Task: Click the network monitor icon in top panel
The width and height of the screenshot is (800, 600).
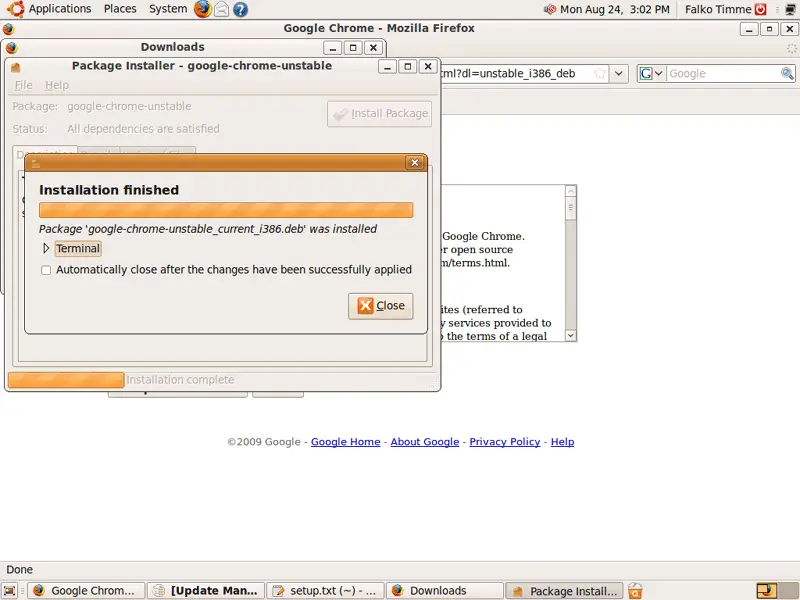Action: pyautogui.click(x=790, y=9)
